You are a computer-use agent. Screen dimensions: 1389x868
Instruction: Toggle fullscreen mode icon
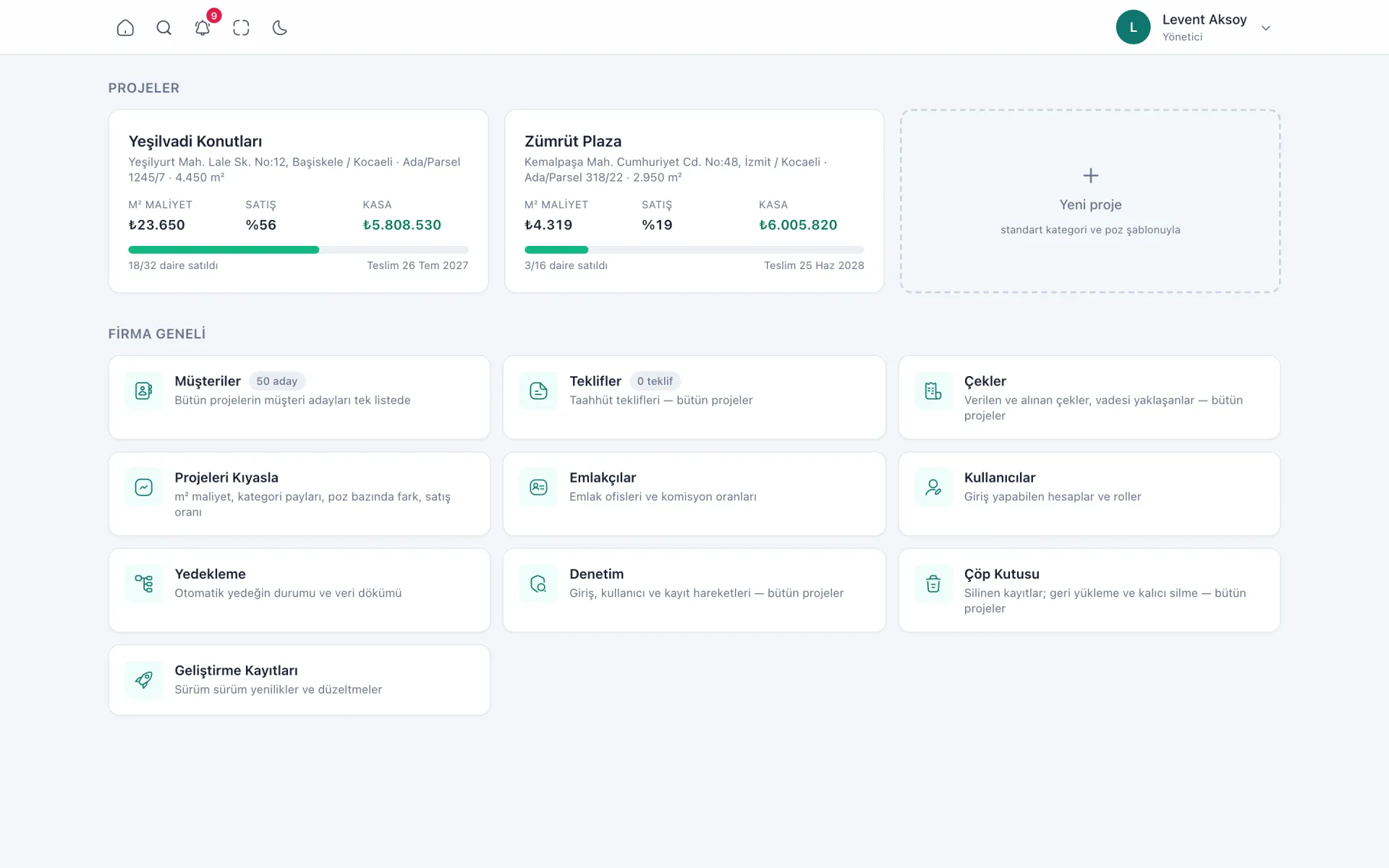[241, 27]
